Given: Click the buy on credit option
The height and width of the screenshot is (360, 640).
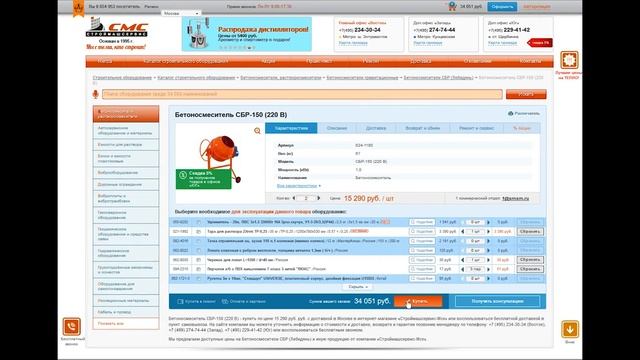Looking at the screenshot, I should tap(196, 302).
